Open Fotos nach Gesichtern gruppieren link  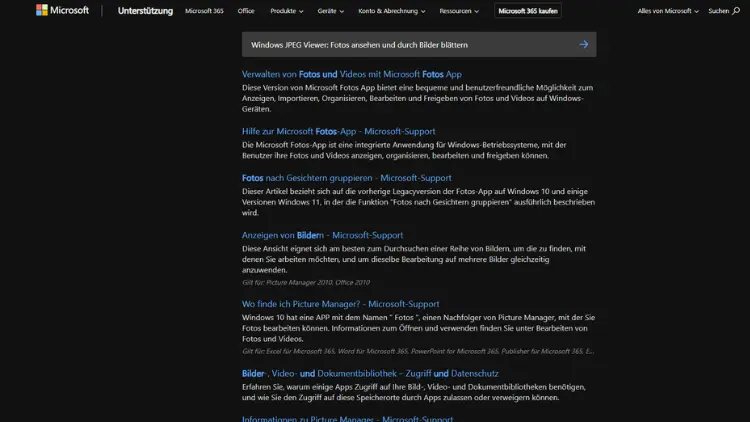point(346,178)
